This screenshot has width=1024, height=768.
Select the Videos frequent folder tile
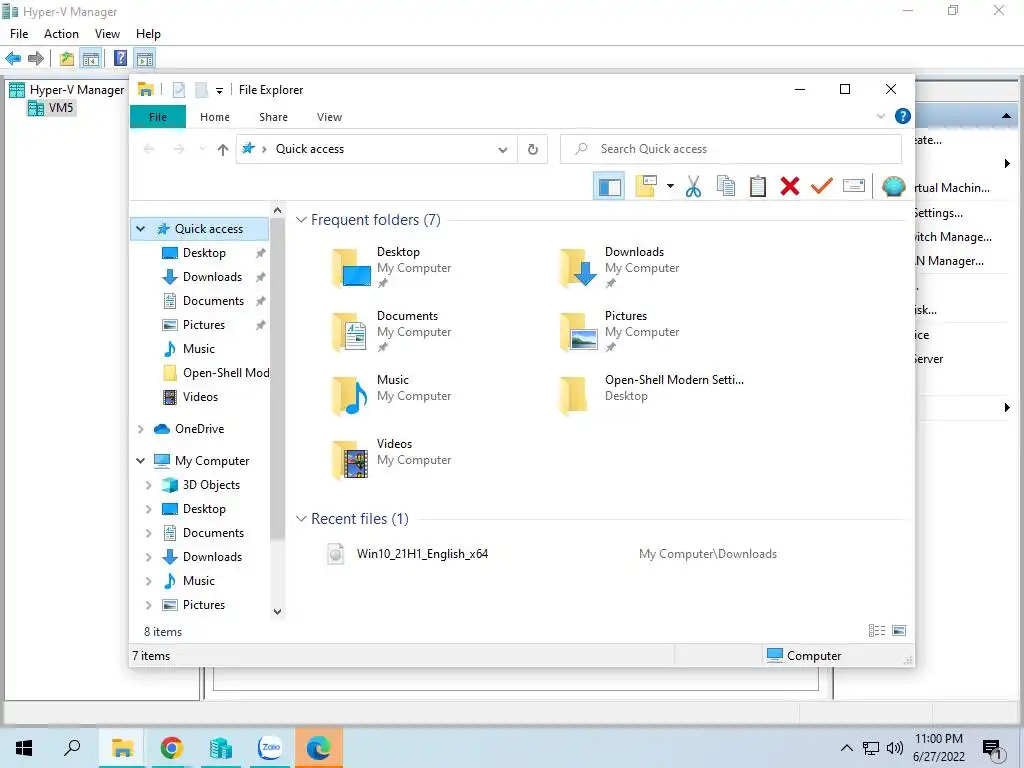tap(392, 460)
